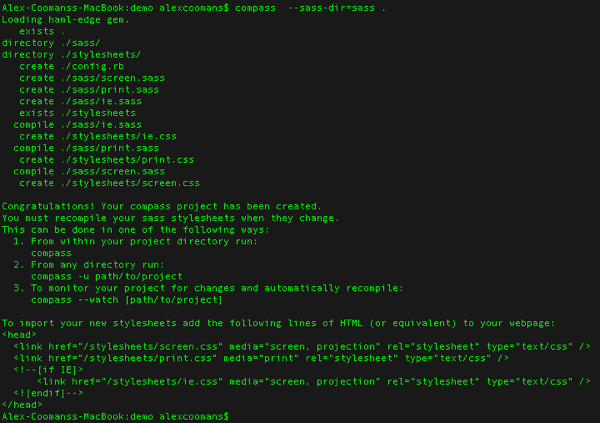The height and width of the screenshot is (423, 600).
Task: Click the './sass/print.sass' create line
Action: point(89,90)
